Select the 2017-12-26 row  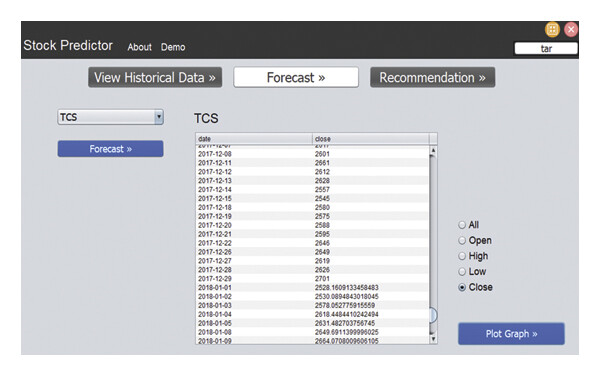tap(313, 252)
